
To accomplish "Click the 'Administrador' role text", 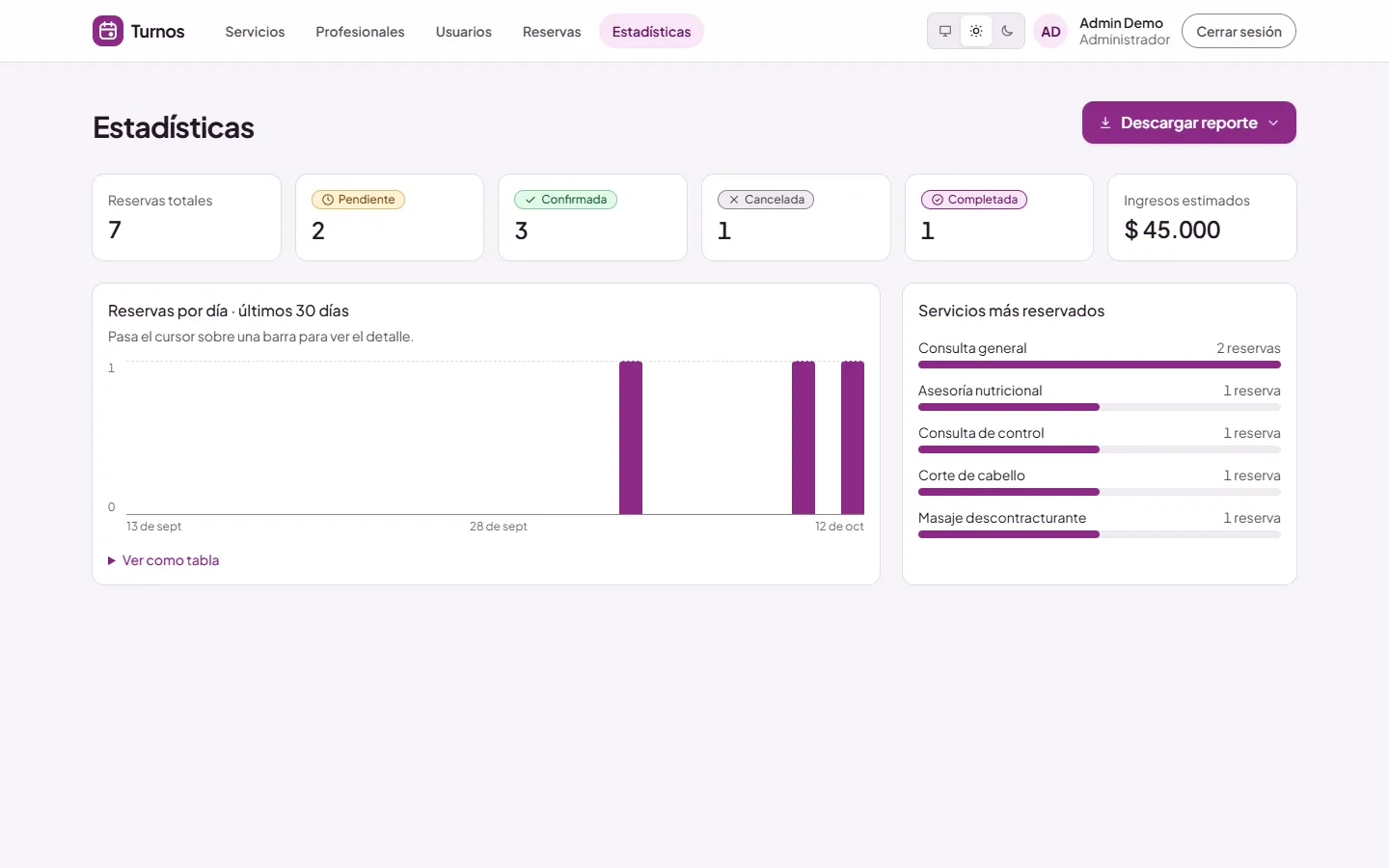I will pyautogui.click(x=1125, y=40).
